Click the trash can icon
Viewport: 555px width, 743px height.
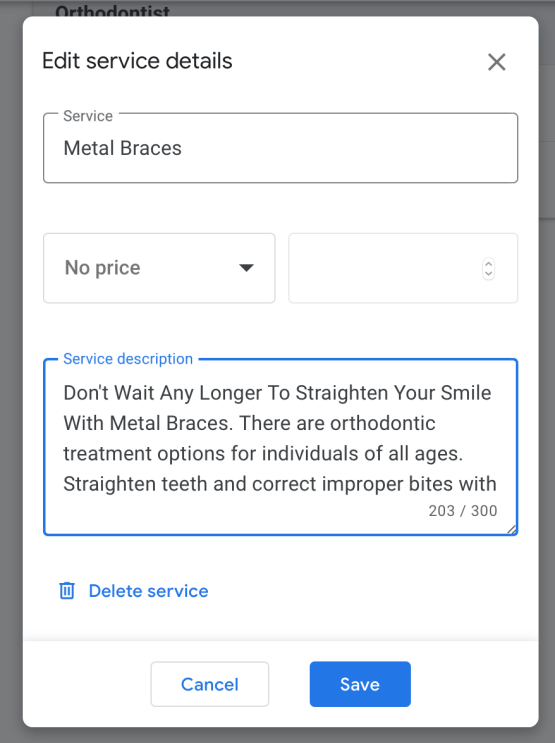[67, 591]
